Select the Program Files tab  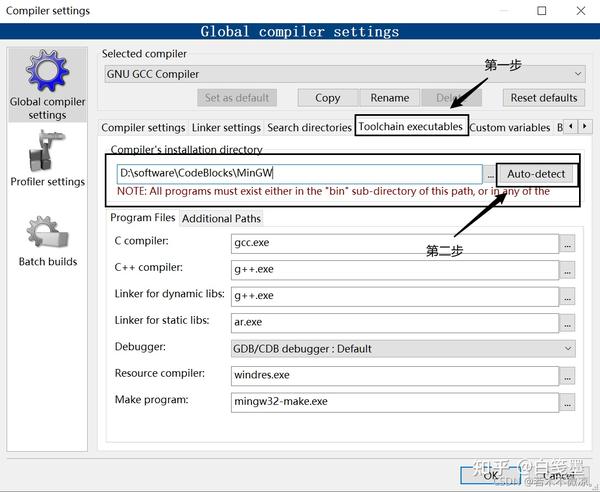click(x=142, y=218)
